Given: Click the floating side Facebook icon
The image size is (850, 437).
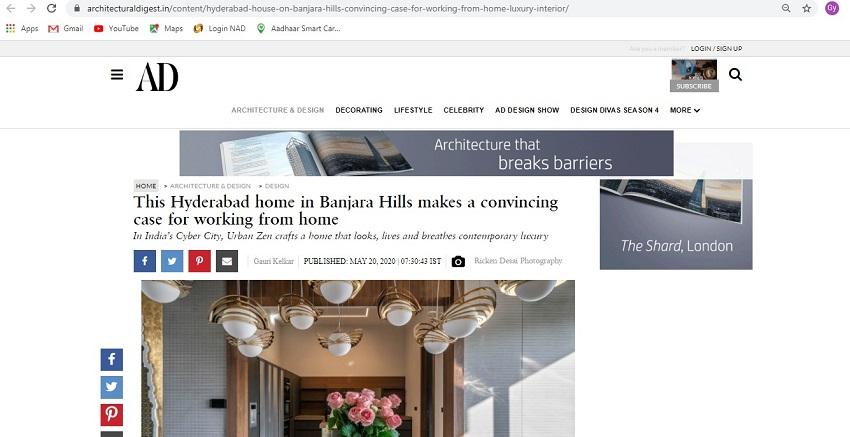Looking at the screenshot, I should pyautogui.click(x=112, y=359).
